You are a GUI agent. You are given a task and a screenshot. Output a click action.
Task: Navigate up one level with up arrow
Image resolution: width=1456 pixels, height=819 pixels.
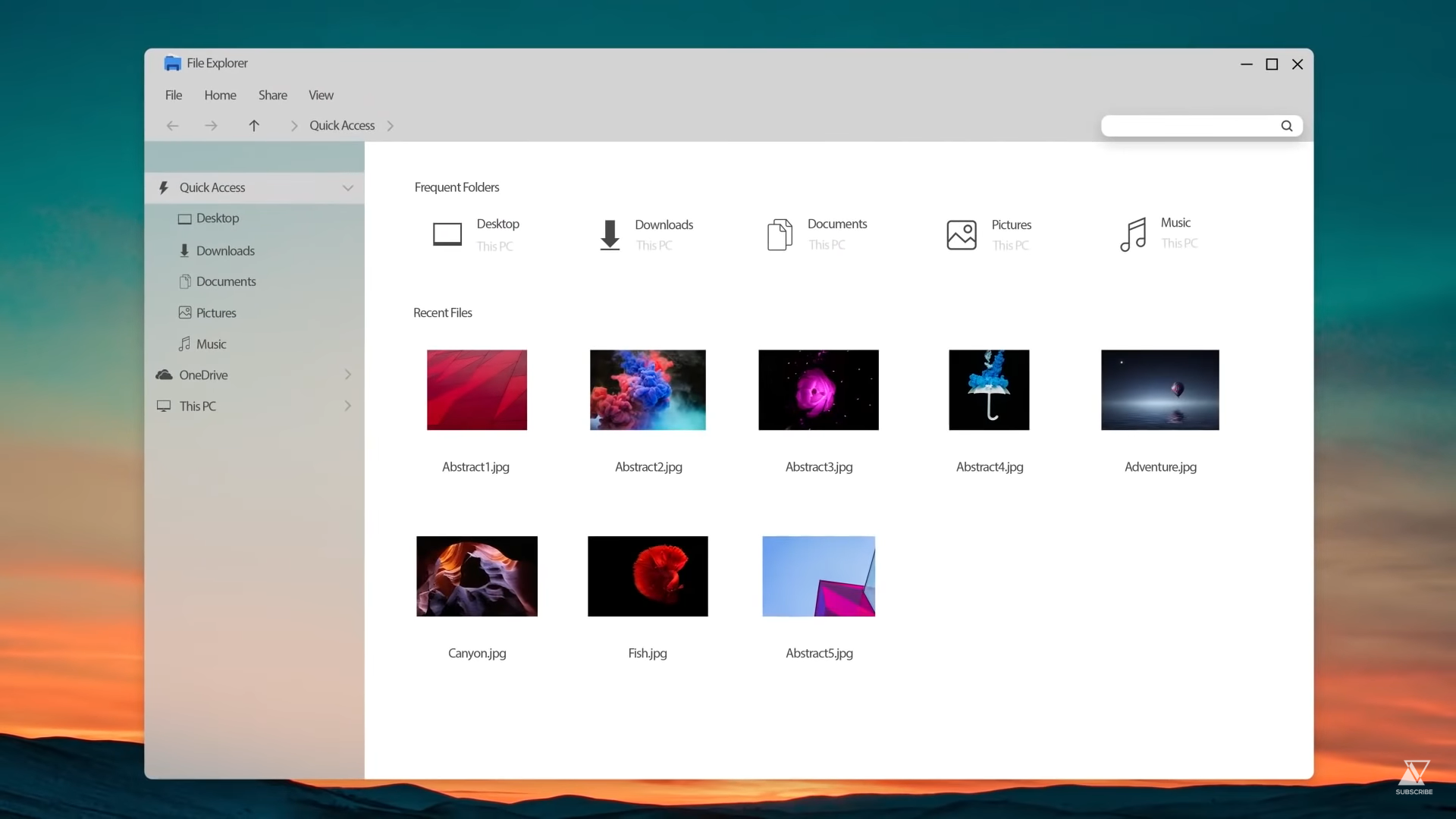click(x=254, y=126)
